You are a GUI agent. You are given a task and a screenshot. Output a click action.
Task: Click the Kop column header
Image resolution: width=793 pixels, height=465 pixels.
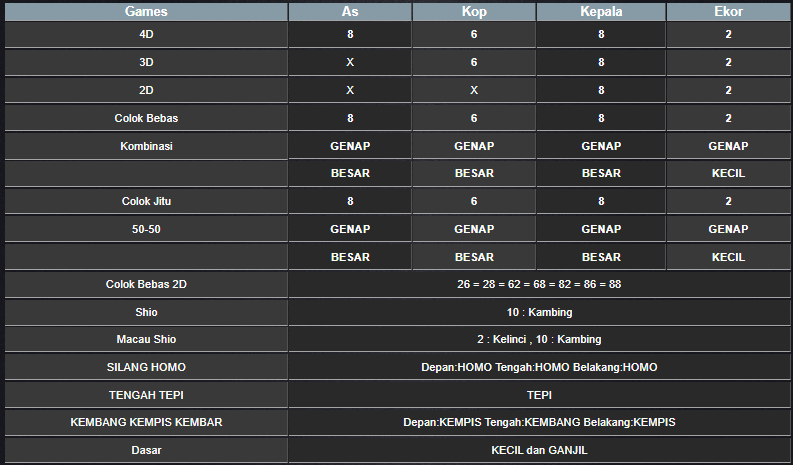click(474, 11)
